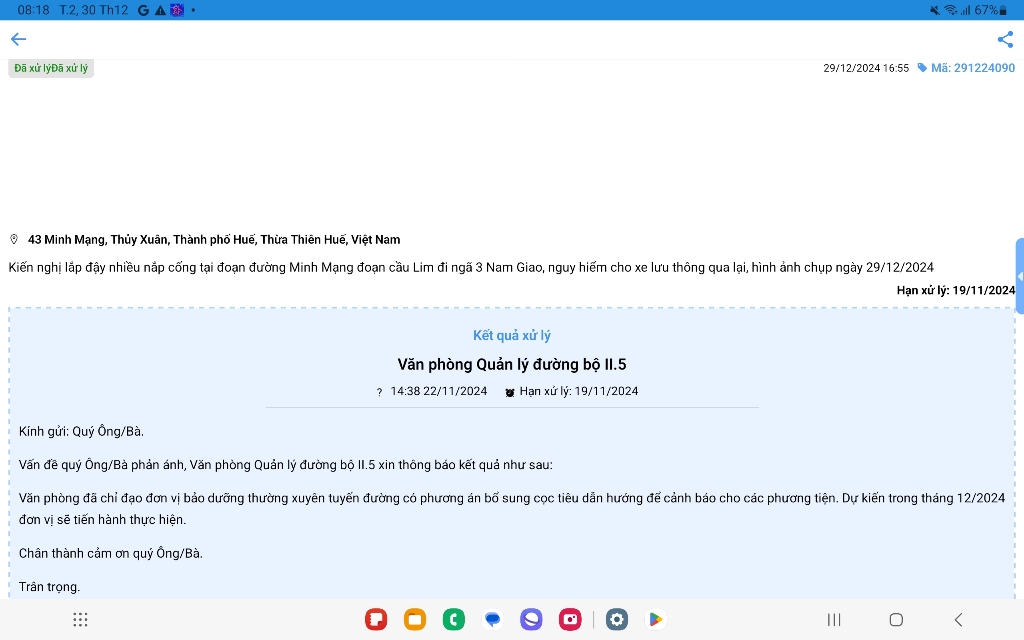Share this report using share icon

point(1005,40)
